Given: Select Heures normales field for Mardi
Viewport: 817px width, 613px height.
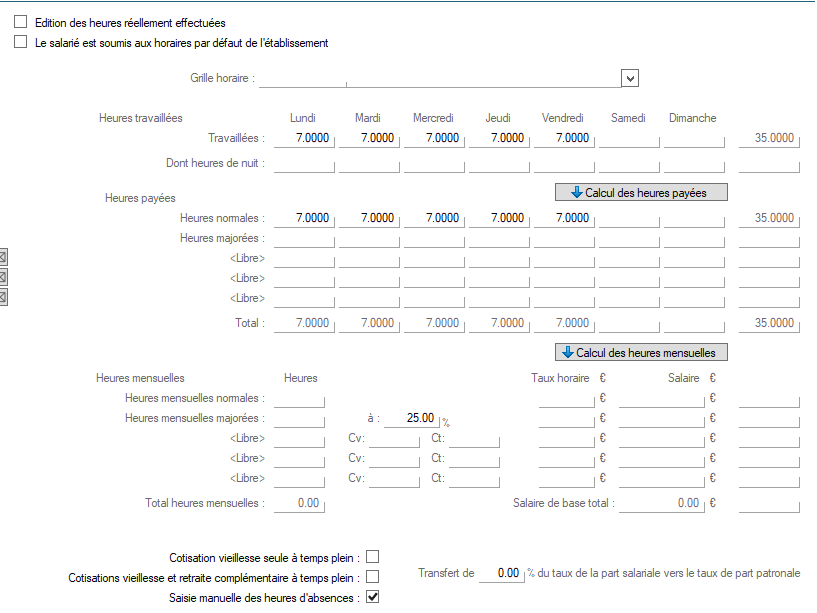Looking at the screenshot, I should point(369,218).
